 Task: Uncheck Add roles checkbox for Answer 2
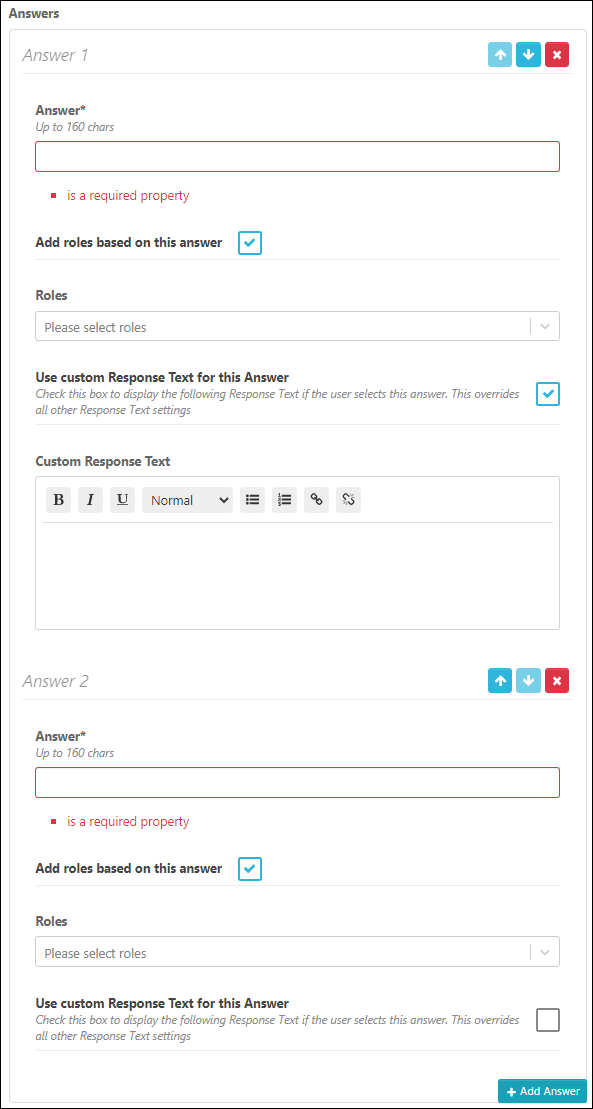(251, 869)
